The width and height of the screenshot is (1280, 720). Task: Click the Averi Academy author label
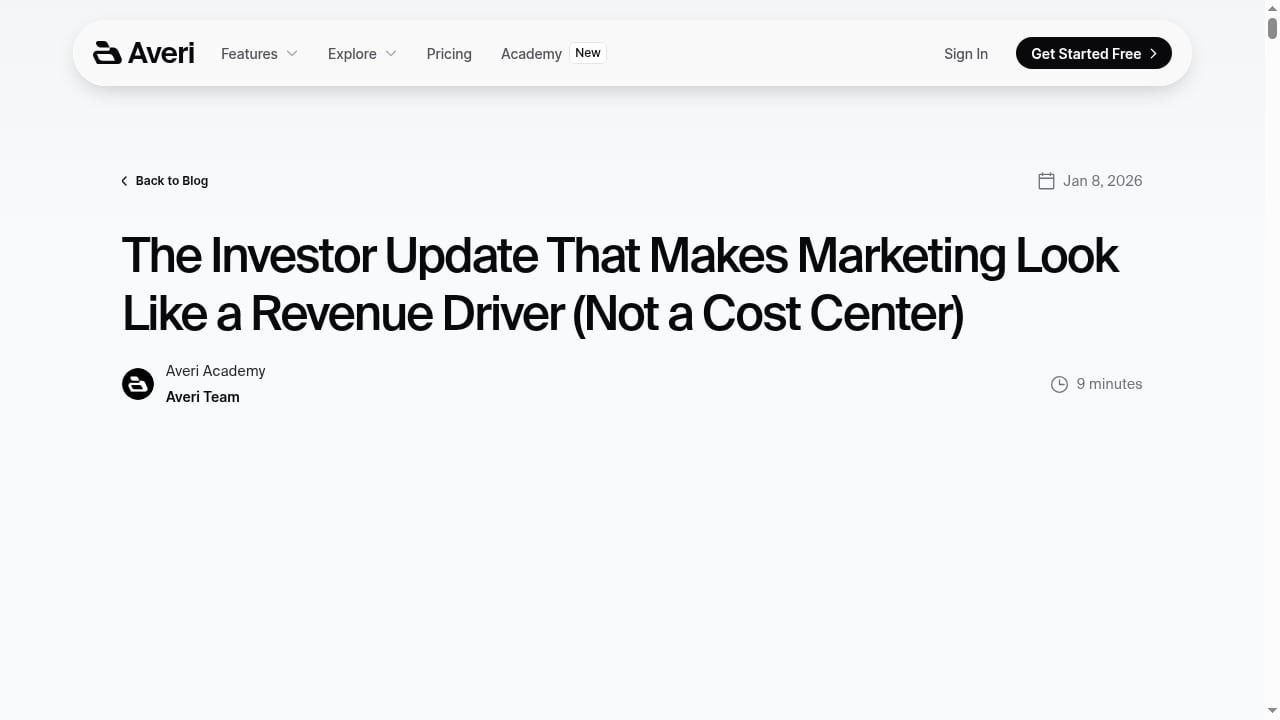(216, 371)
